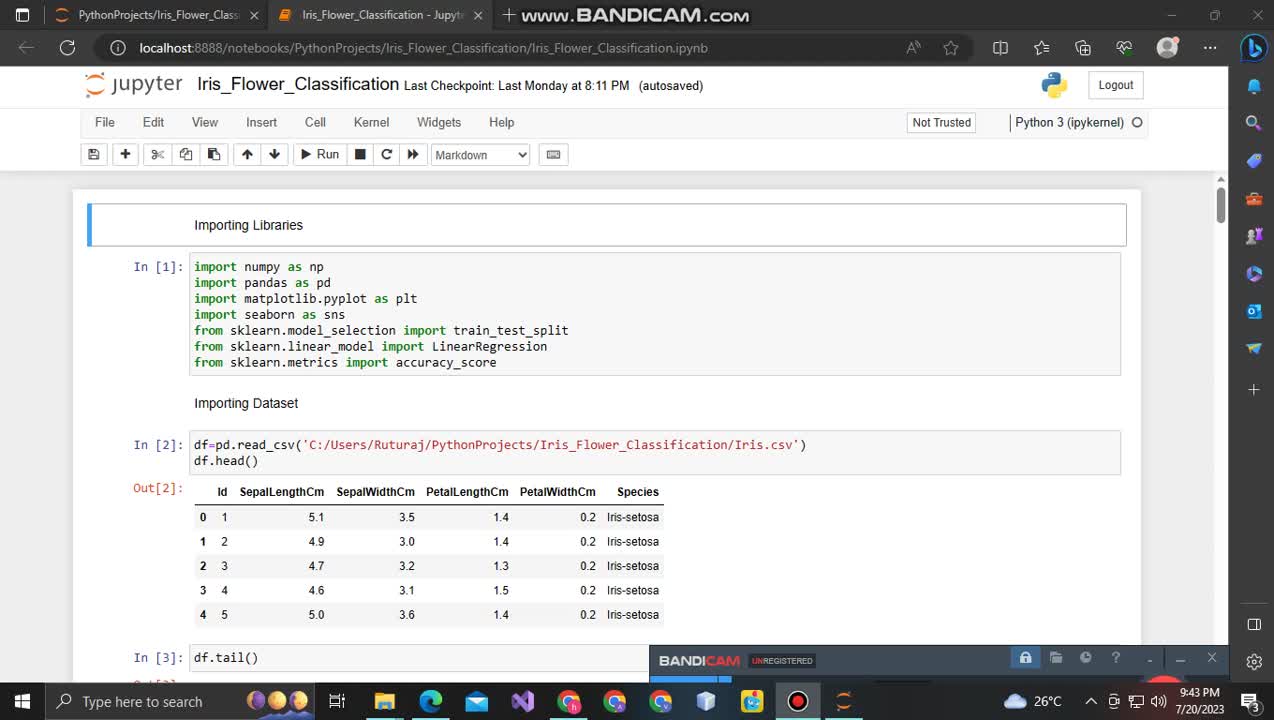Move the selected cell up
Image resolution: width=1274 pixels, height=720 pixels.
(x=247, y=154)
